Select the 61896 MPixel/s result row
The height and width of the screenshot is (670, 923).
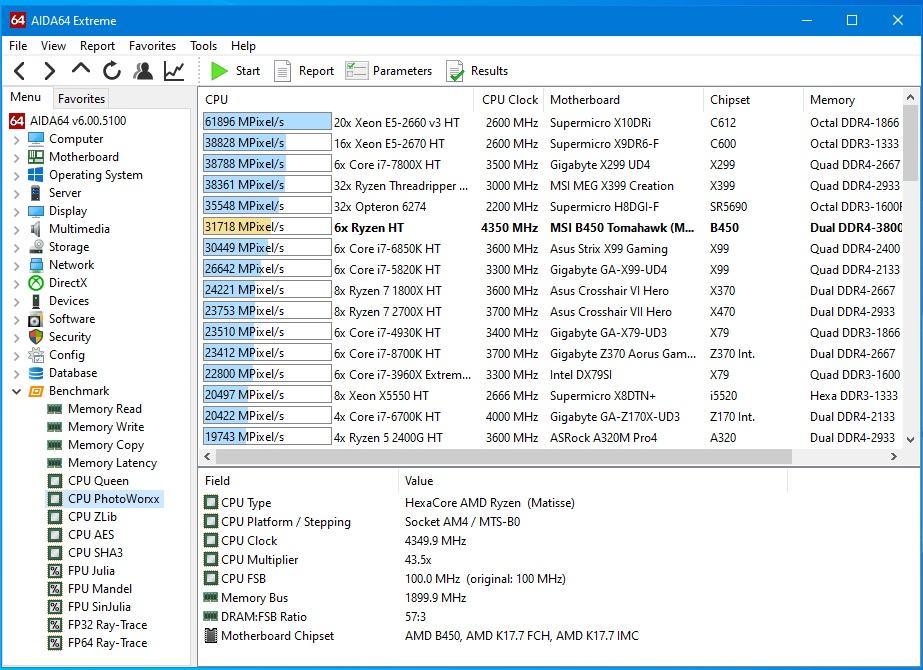click(x=552, y=122)
